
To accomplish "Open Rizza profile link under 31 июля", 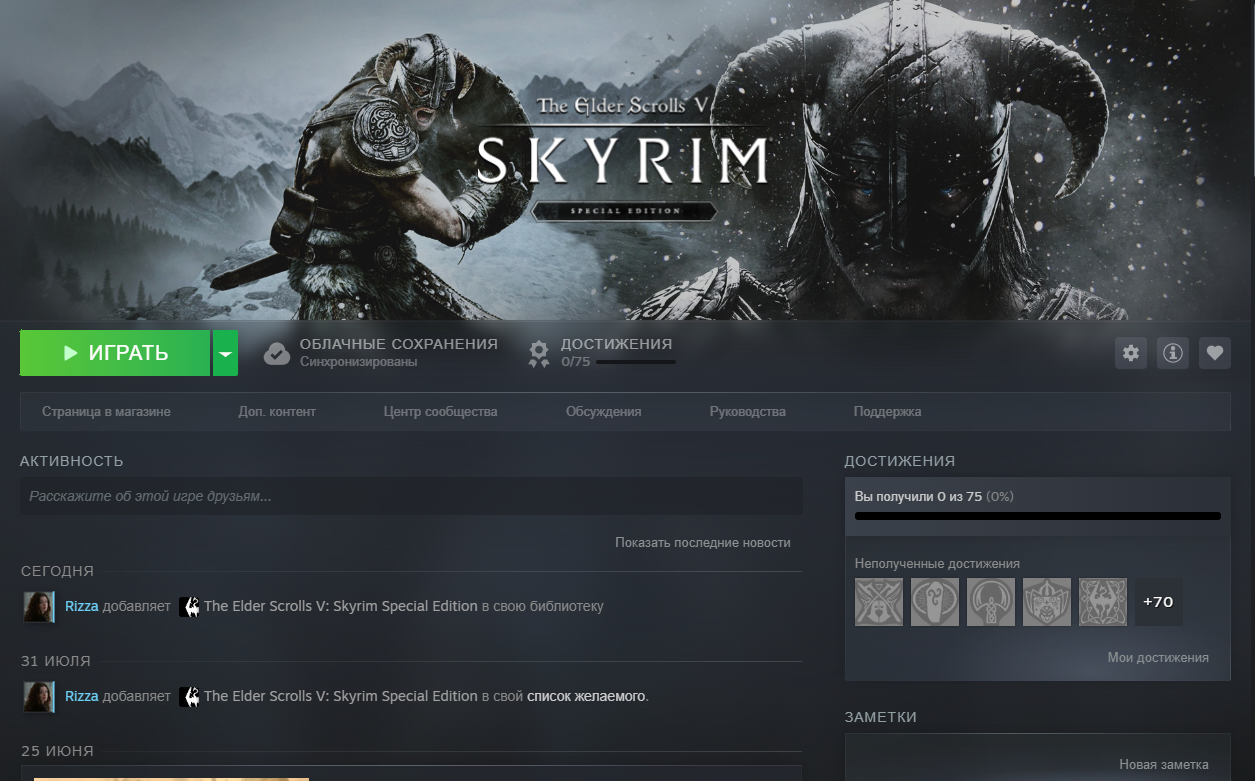I will pyautogui.click(x=82, y=696).
